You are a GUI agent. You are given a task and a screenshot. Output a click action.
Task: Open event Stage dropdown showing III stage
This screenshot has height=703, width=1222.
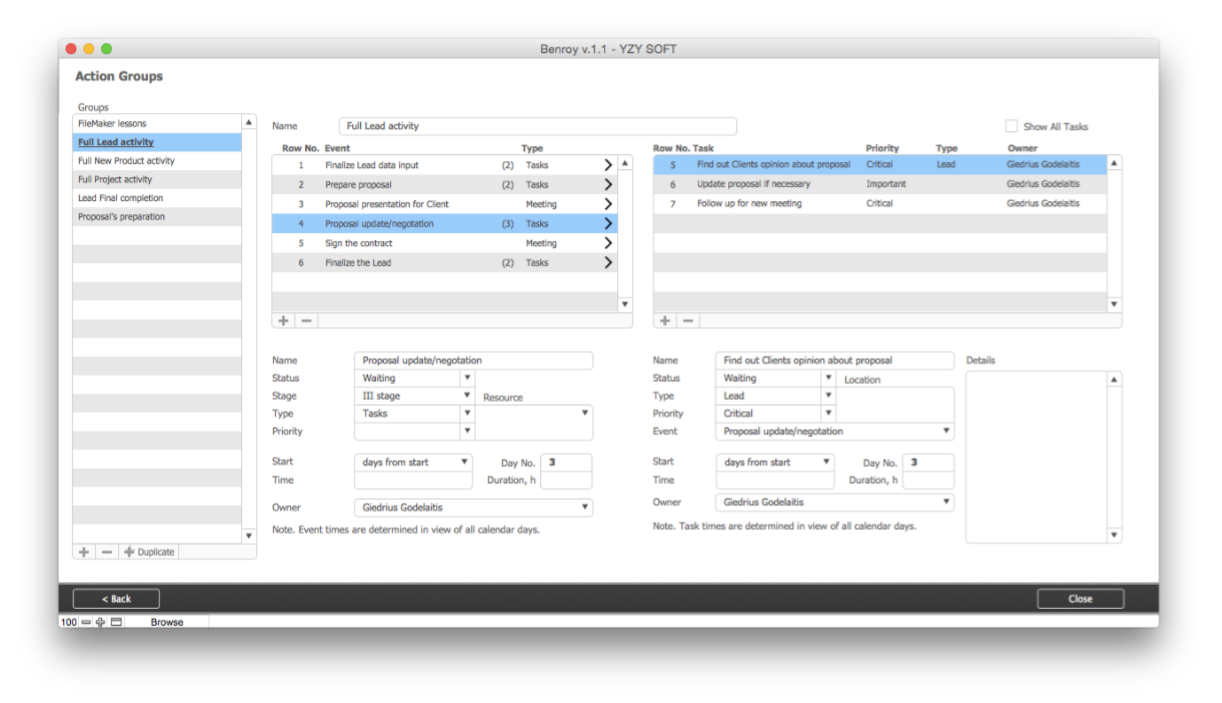pos(466,396)
